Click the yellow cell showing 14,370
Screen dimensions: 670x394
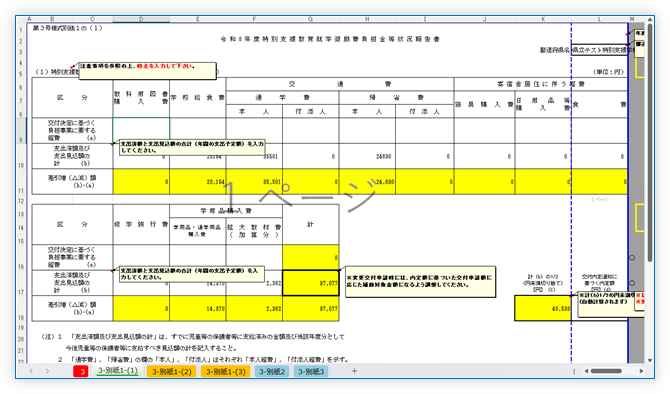[198, 308]
